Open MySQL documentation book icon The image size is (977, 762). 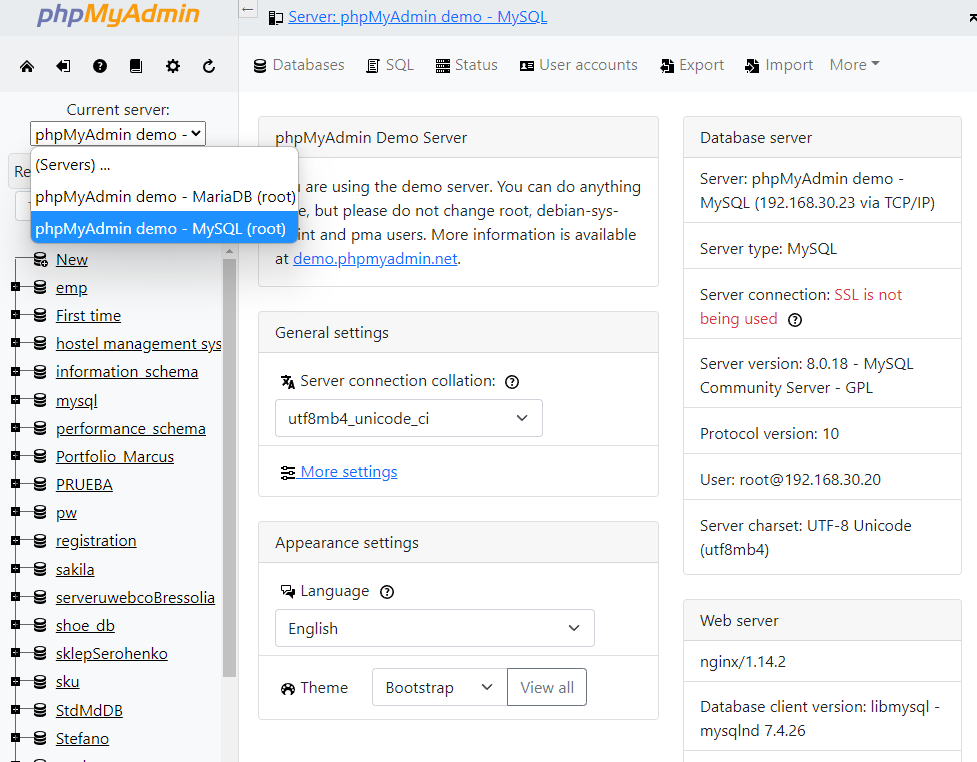[136, 66]
